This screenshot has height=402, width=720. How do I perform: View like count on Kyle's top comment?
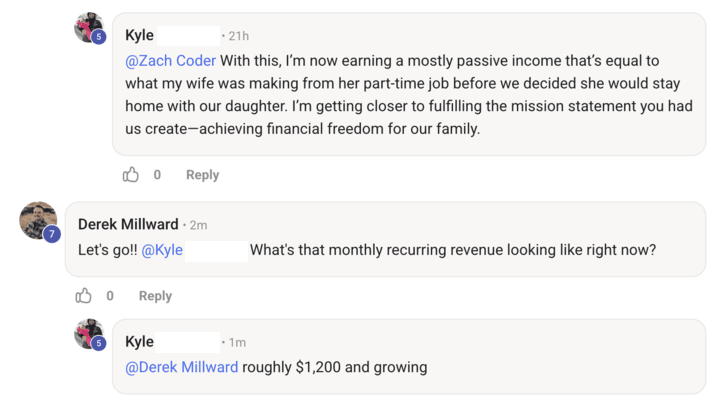pos(157,175)
